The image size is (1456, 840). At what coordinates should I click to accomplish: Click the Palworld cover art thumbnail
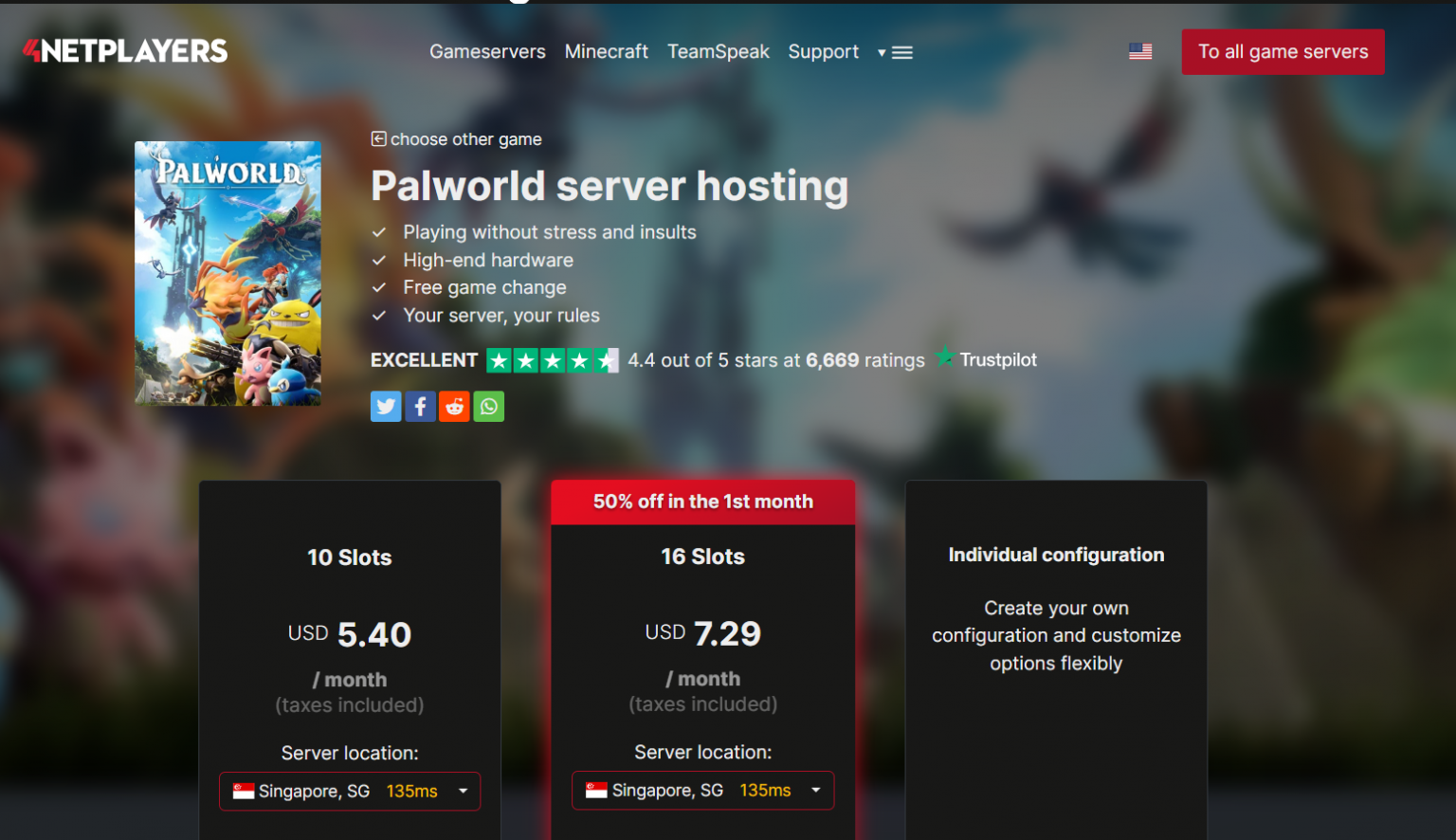click(227, 273)
